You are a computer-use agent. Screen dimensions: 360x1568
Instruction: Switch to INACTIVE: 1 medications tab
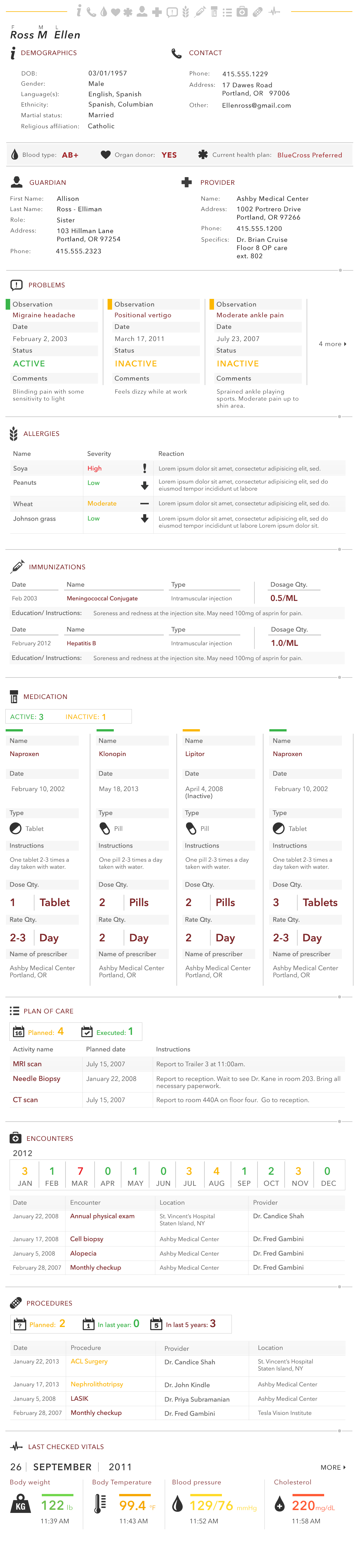(86, 716)
